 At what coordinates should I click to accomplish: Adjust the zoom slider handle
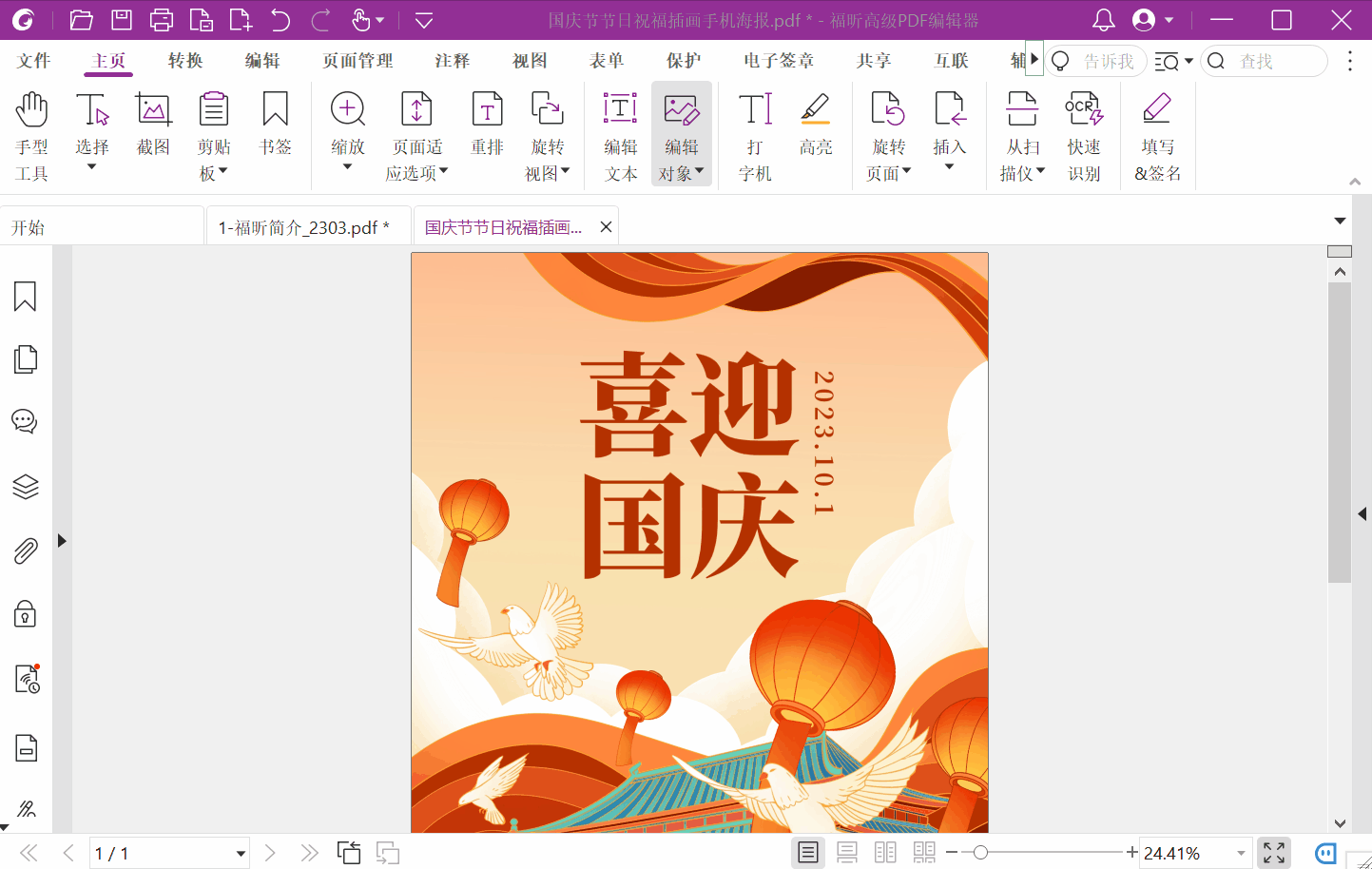coord(980,853)
